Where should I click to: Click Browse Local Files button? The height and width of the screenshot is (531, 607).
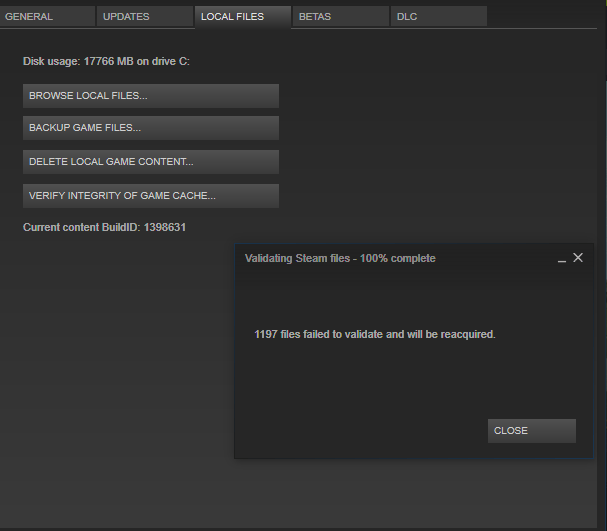pos(151,96)
